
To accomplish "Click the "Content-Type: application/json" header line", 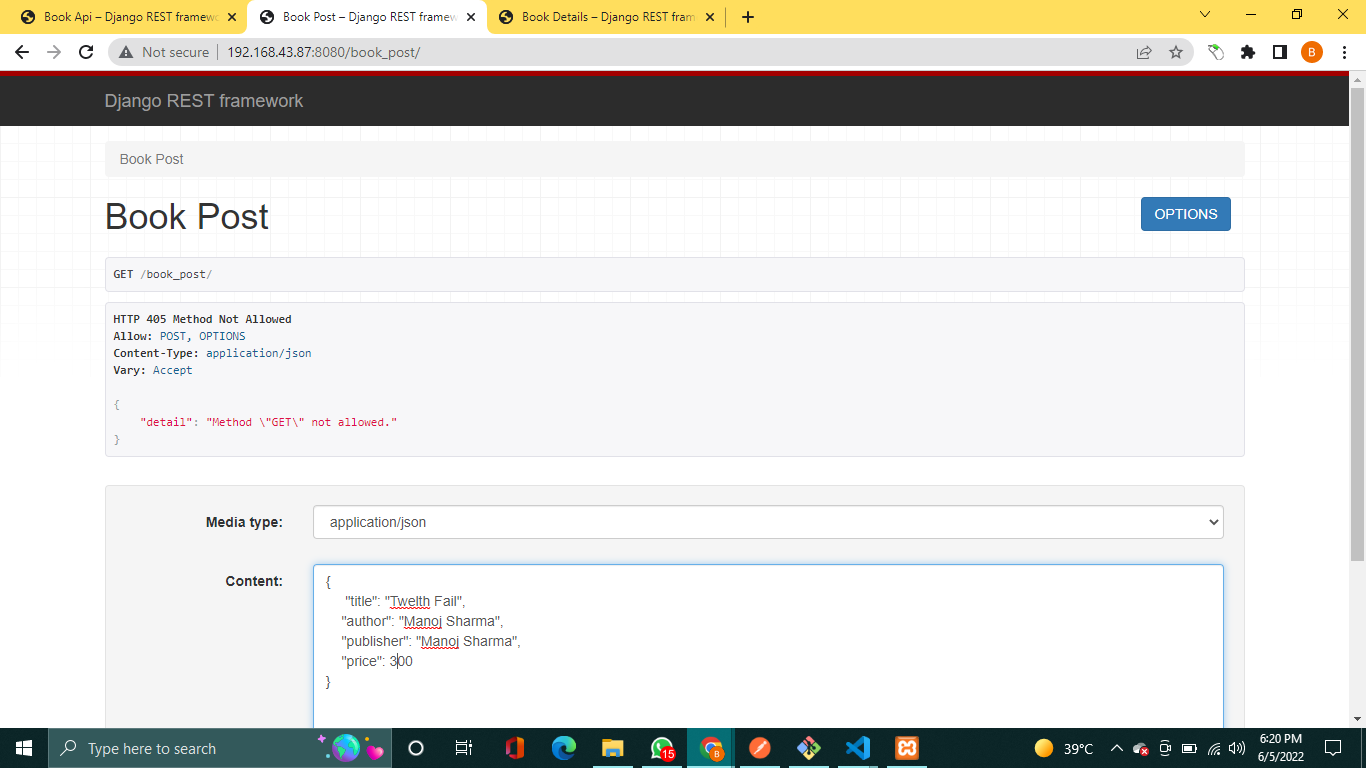I will coord(212,353).
